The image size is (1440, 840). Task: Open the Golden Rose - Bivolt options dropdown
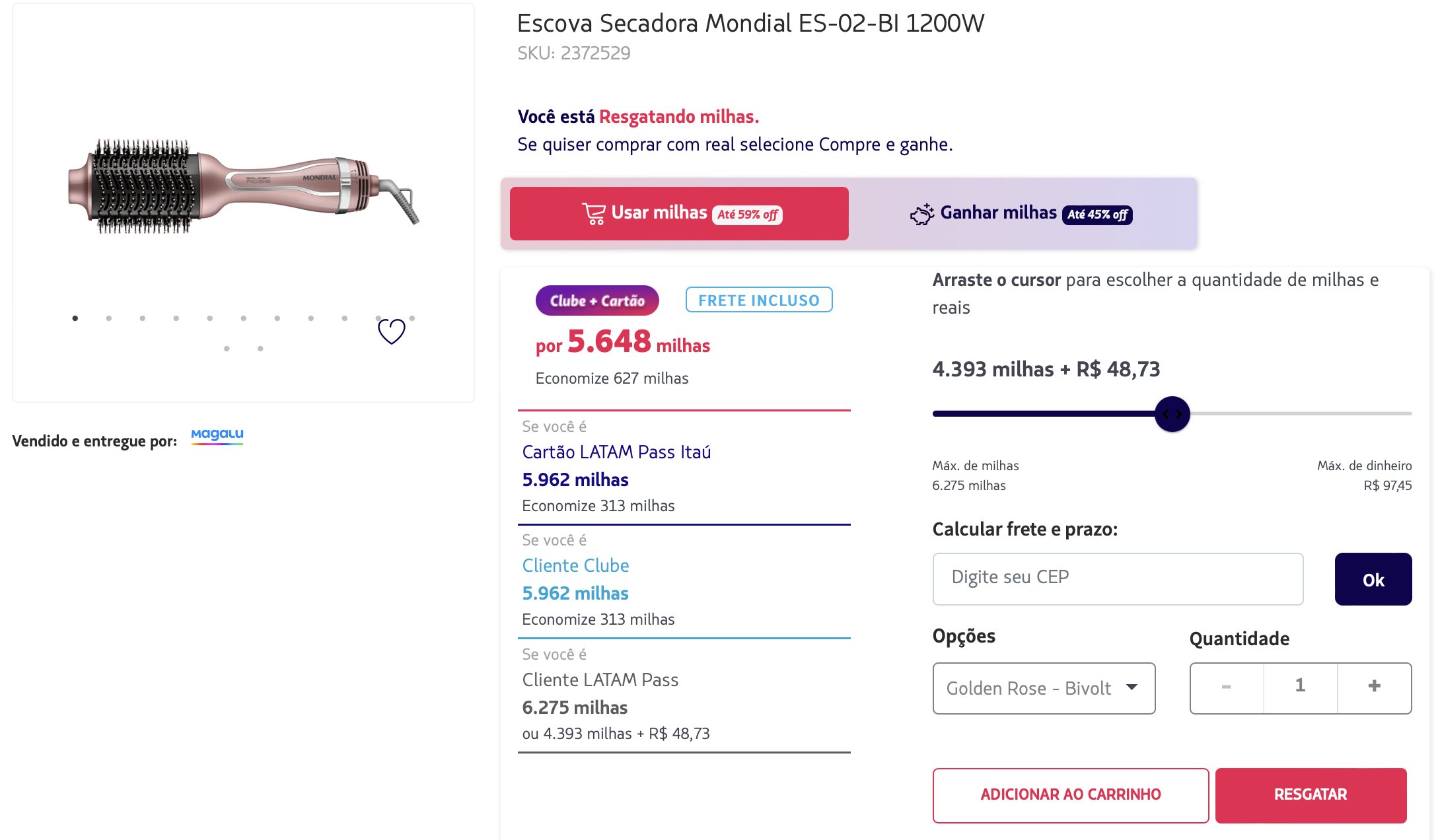(1044, 688)
